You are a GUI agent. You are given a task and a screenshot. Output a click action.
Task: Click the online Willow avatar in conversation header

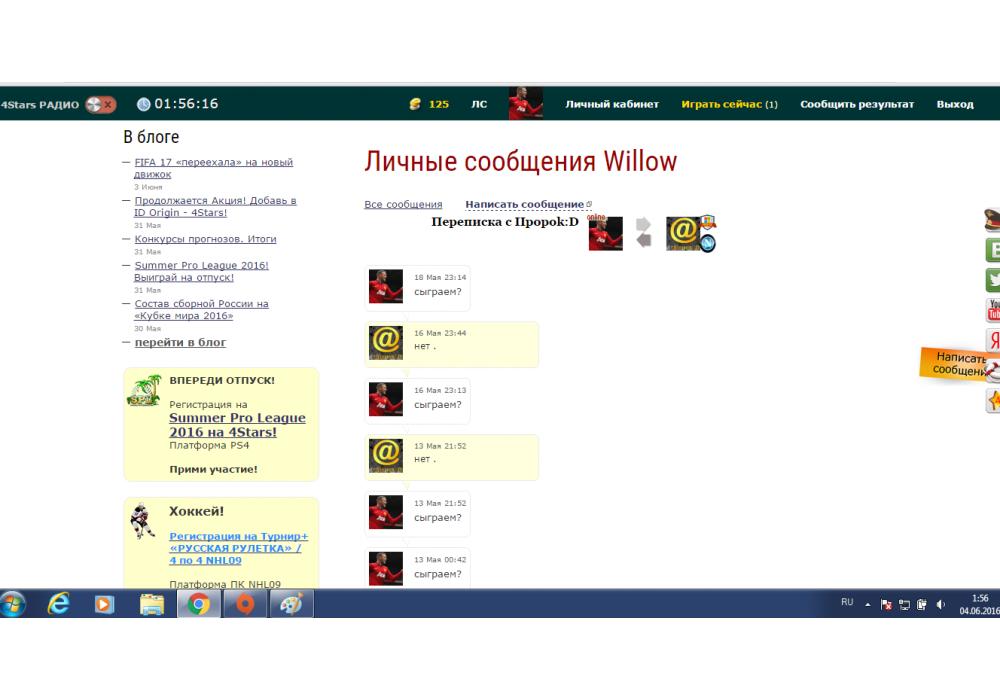tap(605, 233)
